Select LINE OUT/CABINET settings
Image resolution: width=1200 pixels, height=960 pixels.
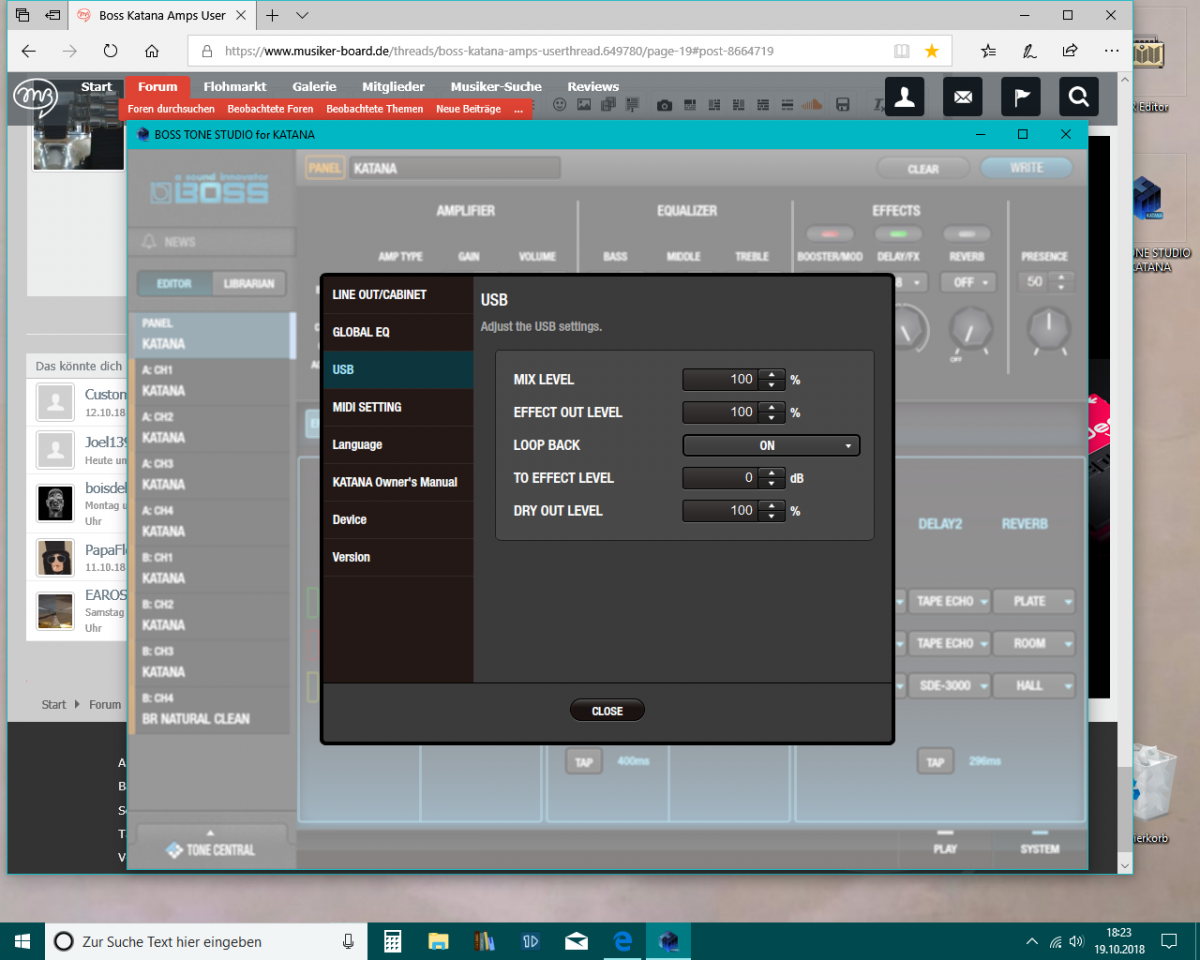tap(398, 295)
